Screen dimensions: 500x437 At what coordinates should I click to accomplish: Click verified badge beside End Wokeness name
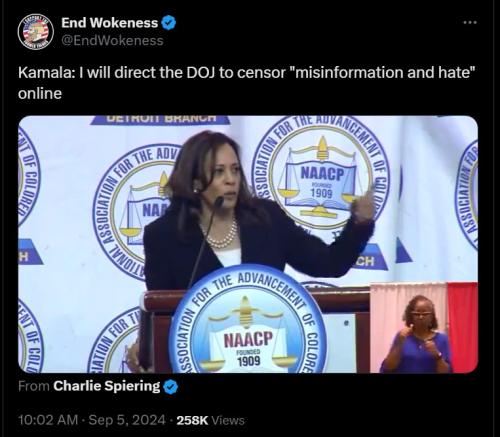point(169,22)
